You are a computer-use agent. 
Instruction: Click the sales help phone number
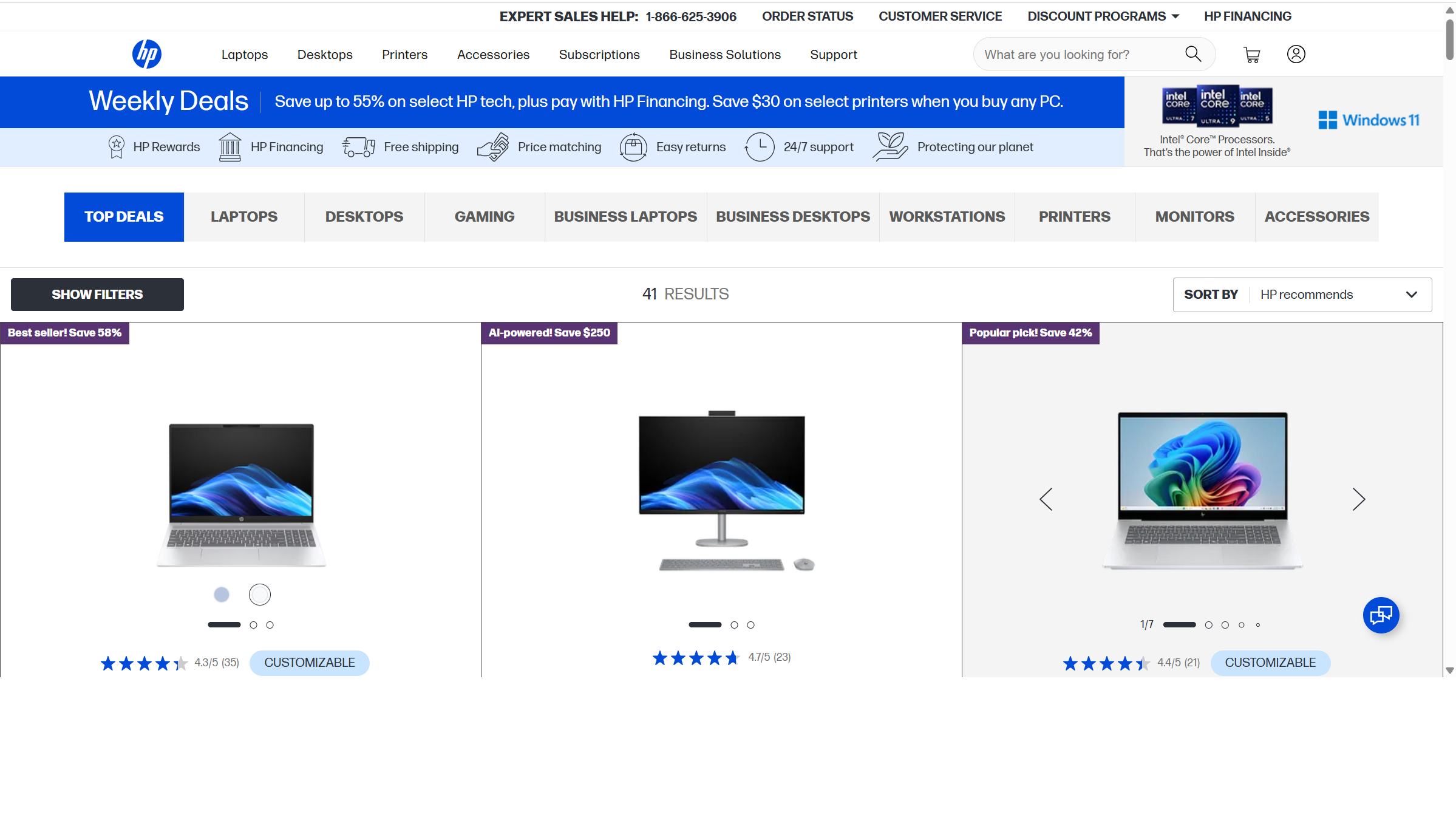tap(691, 16)
